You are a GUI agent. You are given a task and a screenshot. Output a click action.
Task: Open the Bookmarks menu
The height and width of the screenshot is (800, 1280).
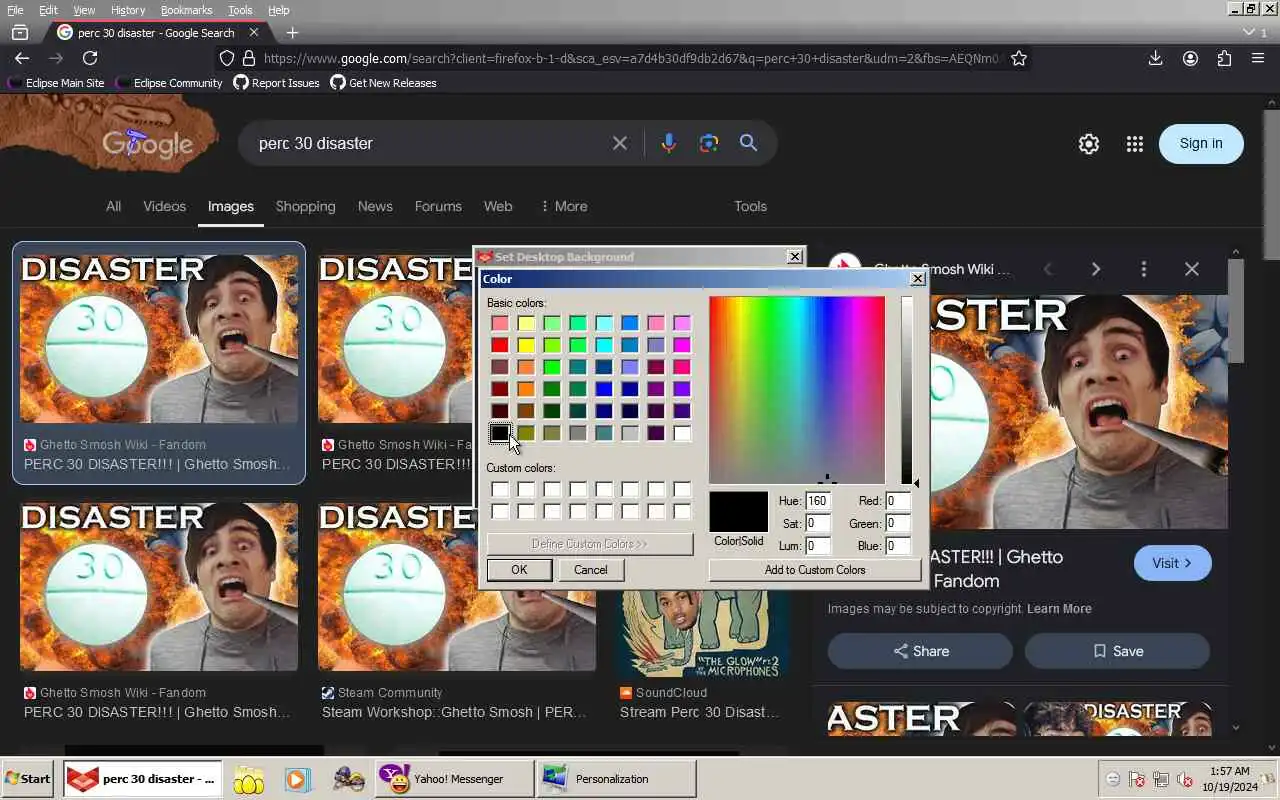[x=186, y=10]
